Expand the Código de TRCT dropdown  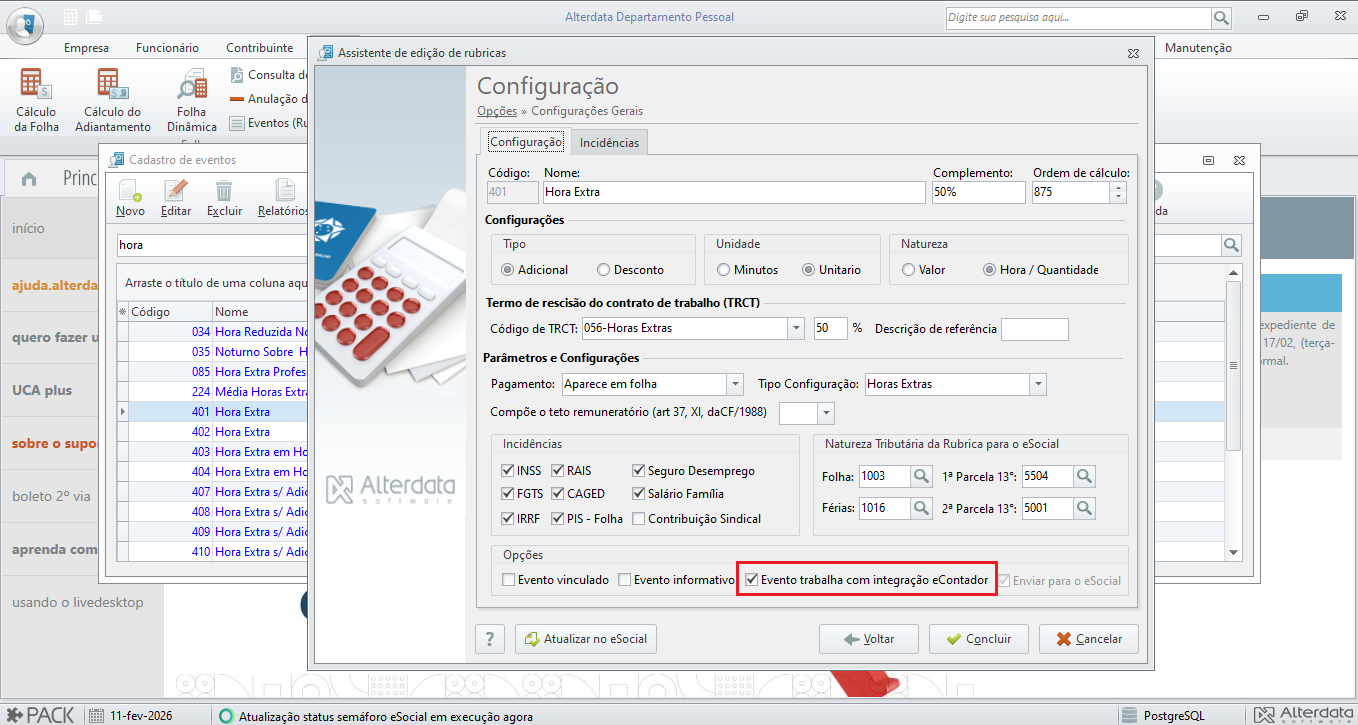pos(795,328)
